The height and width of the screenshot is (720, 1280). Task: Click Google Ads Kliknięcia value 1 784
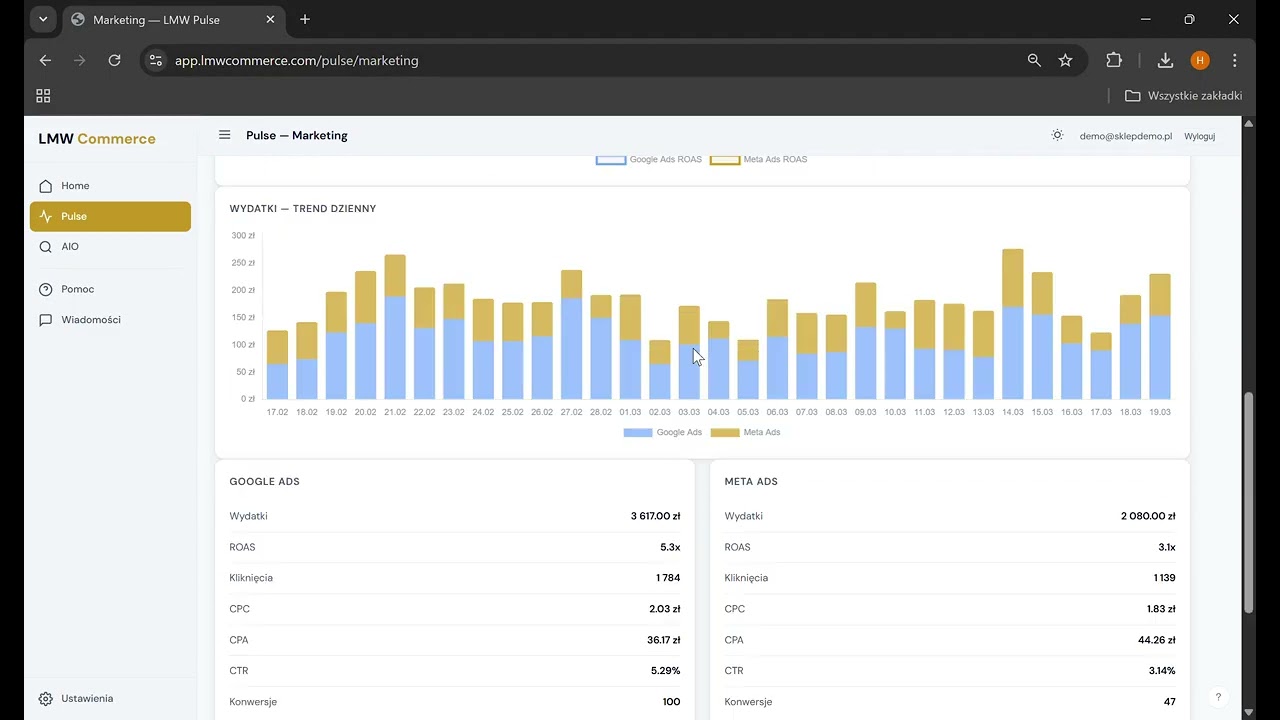click(668, 578)
